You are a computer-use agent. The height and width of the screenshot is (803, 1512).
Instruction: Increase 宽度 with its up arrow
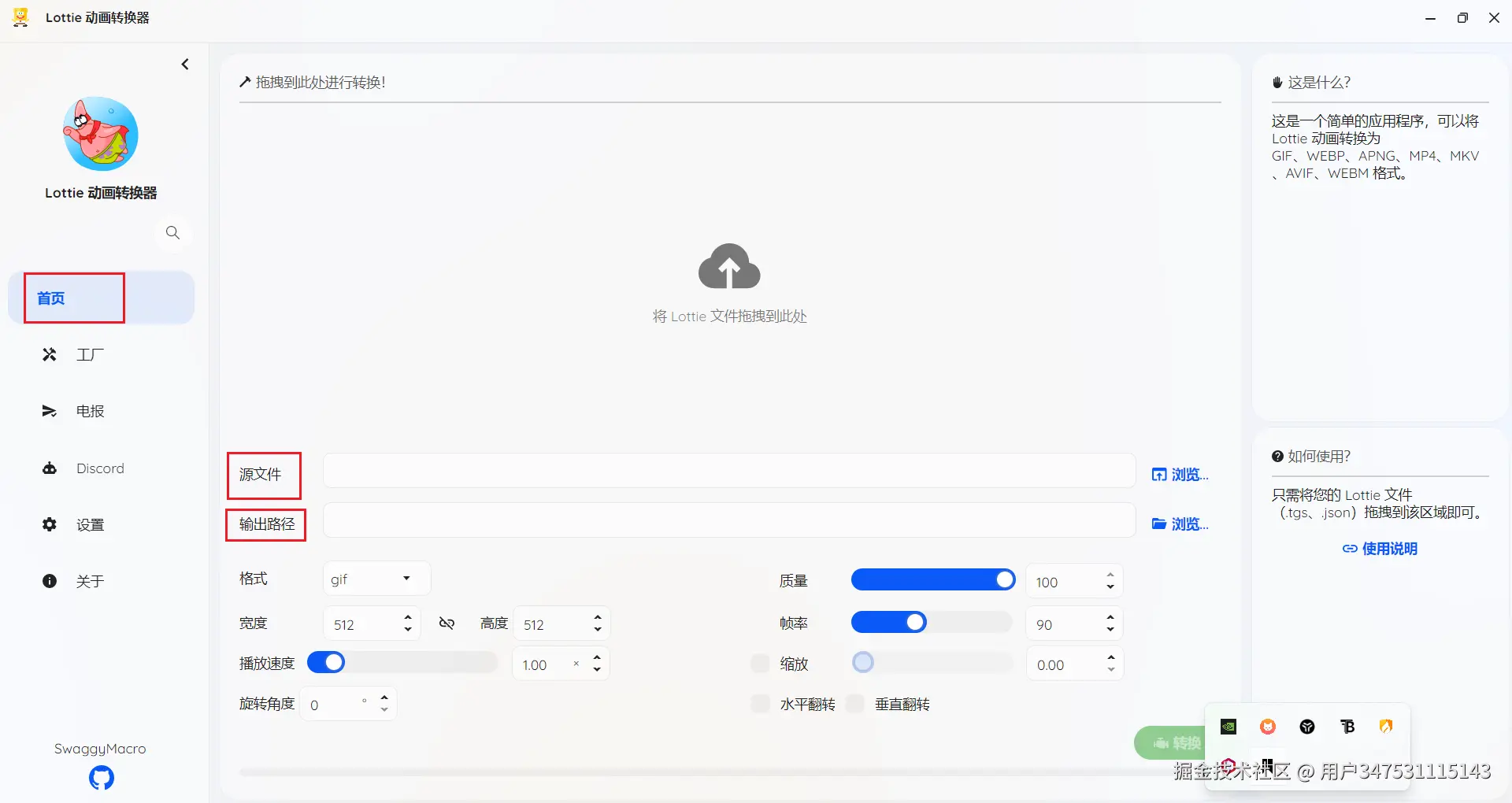point(408,617)
